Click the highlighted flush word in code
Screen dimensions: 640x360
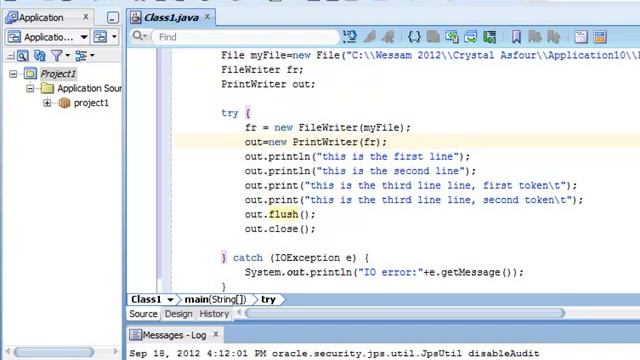283,214
